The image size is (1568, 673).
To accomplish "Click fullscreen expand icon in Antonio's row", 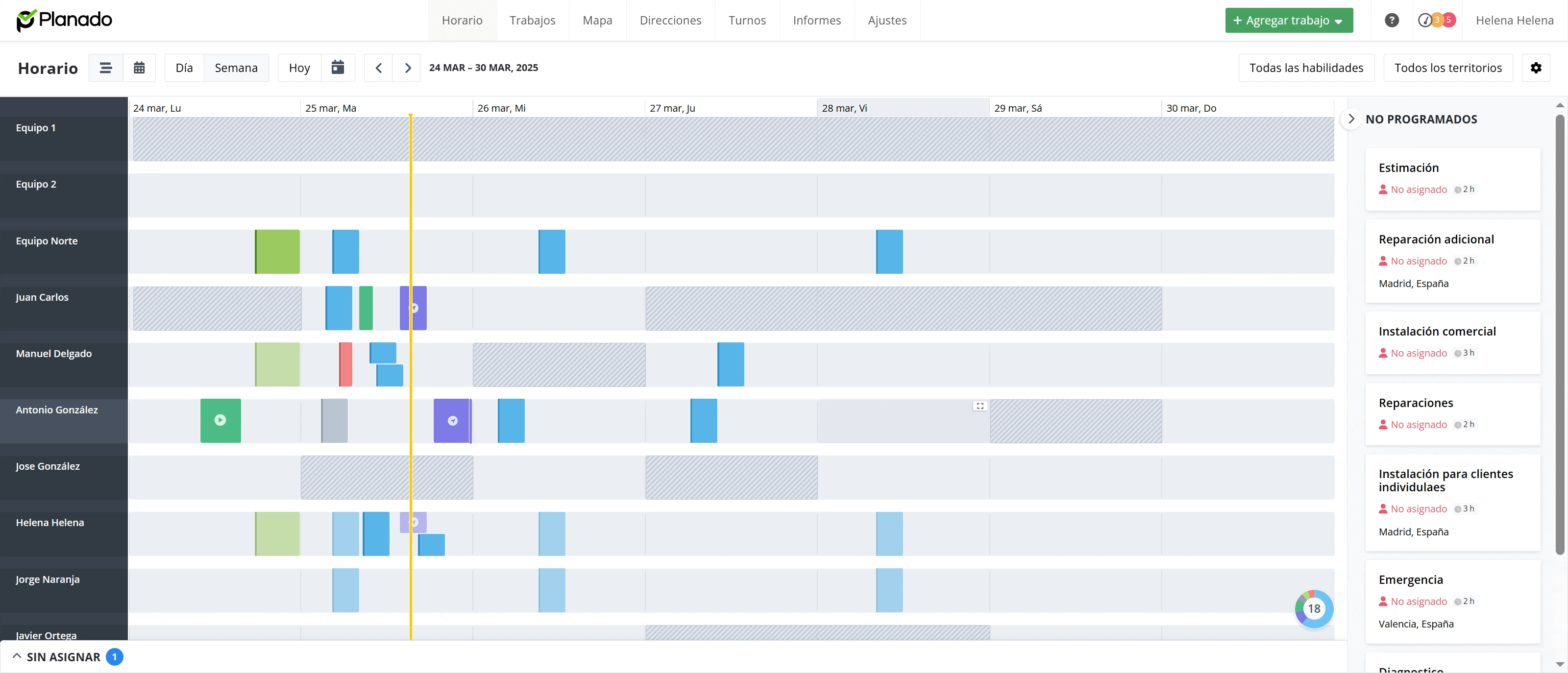I will coord(980,406).
